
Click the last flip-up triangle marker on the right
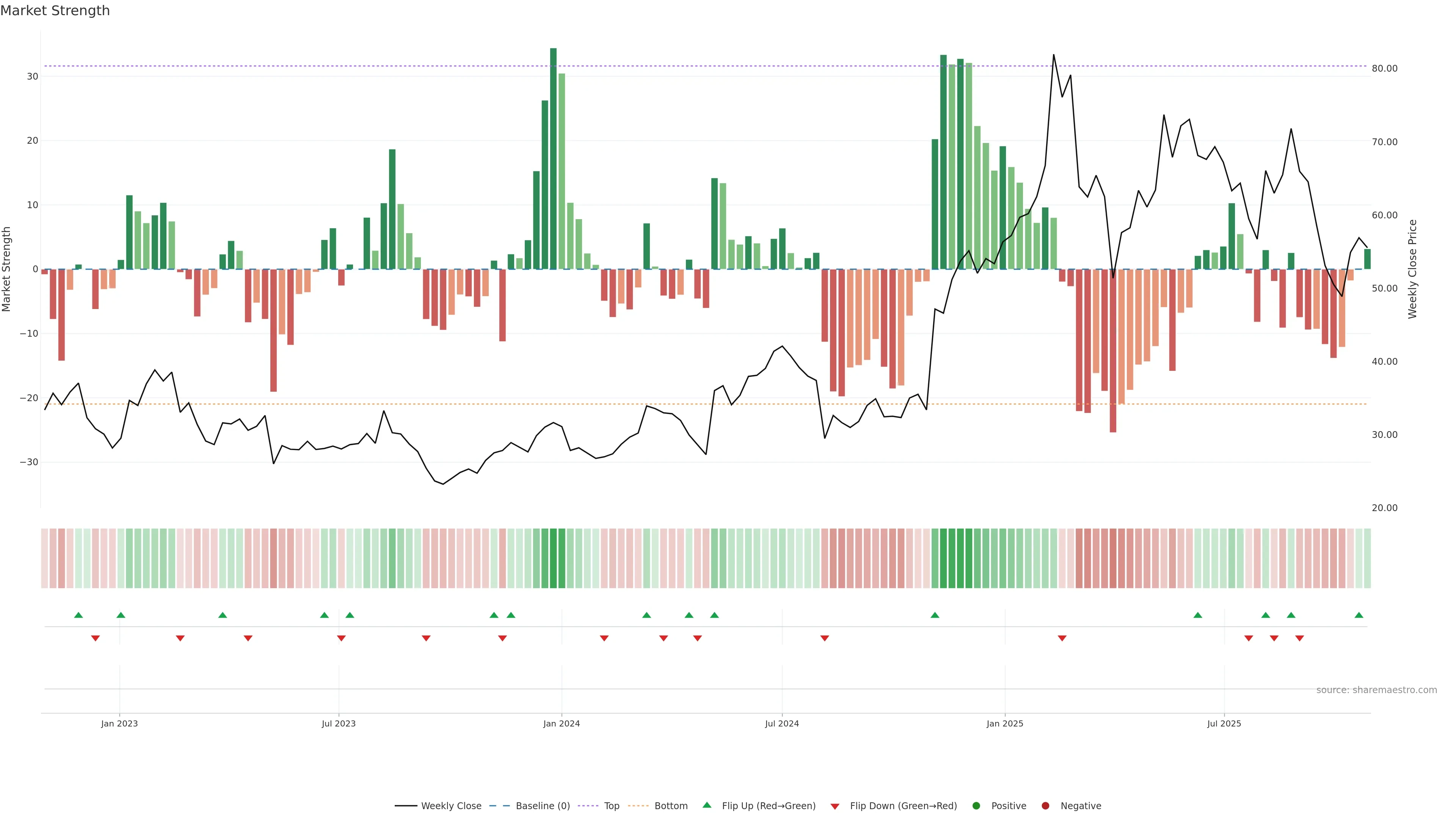pyautogui.click(x=1359, y=615)
